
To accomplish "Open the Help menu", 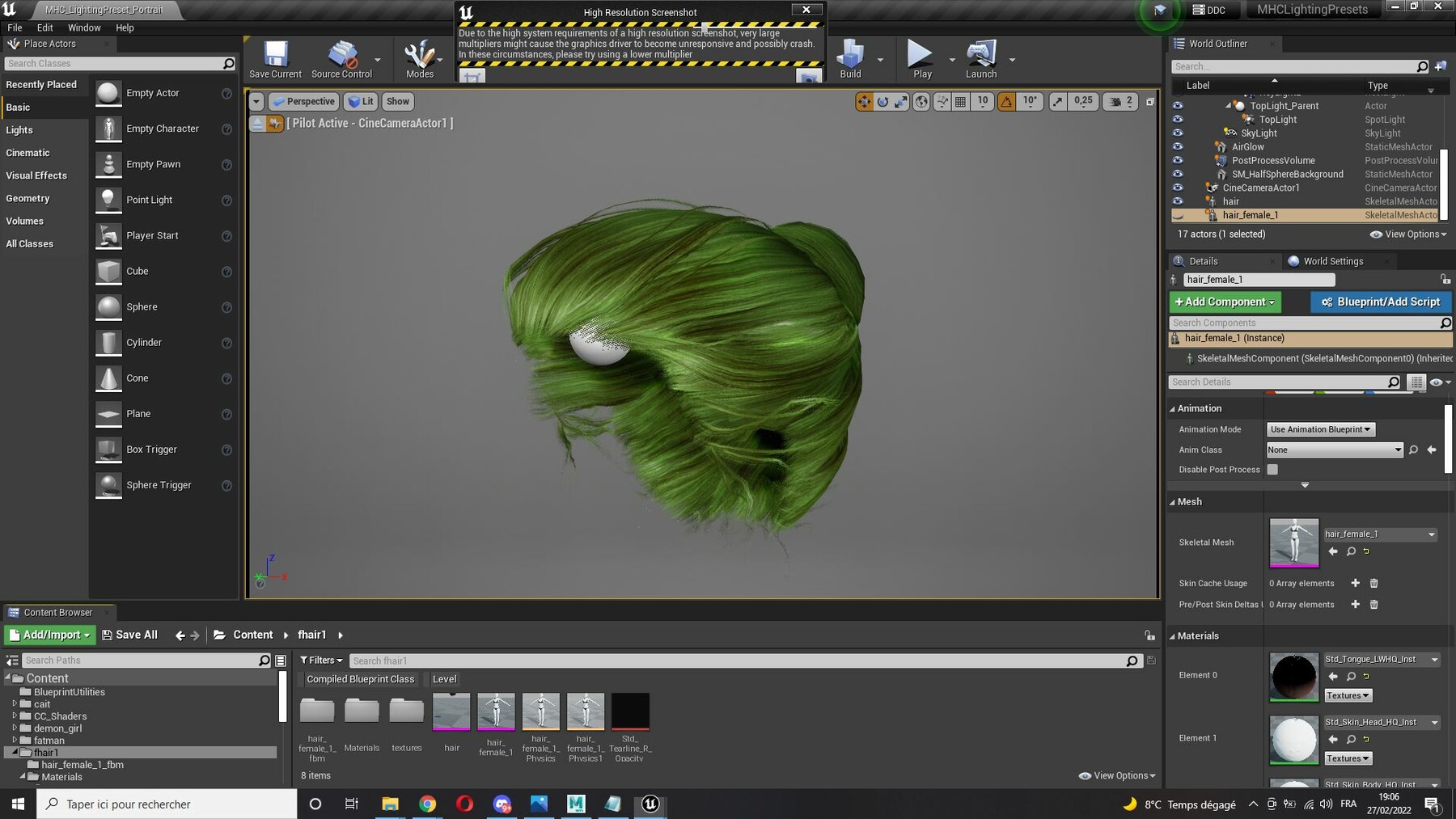I will coord(125,27).
